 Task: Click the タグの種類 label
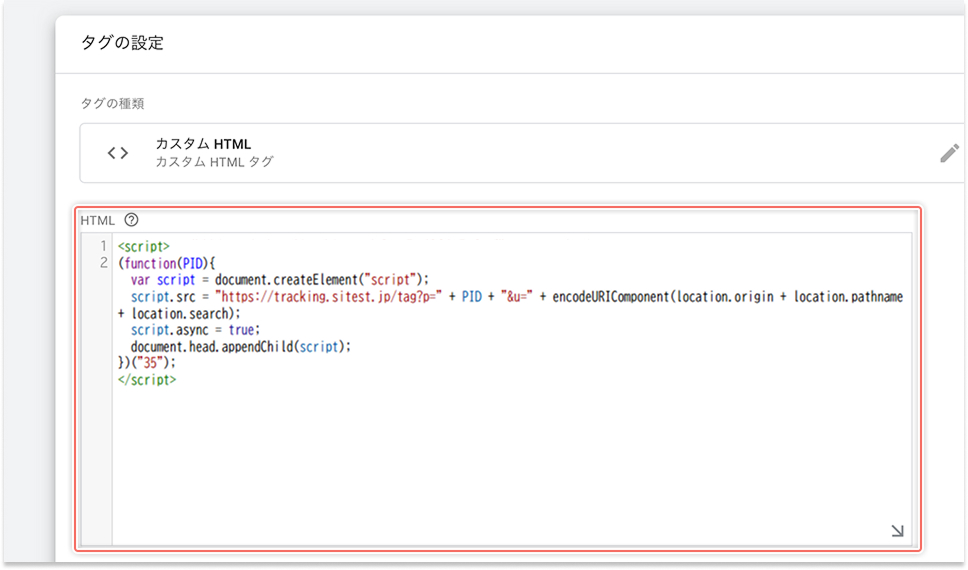(112, 104)
